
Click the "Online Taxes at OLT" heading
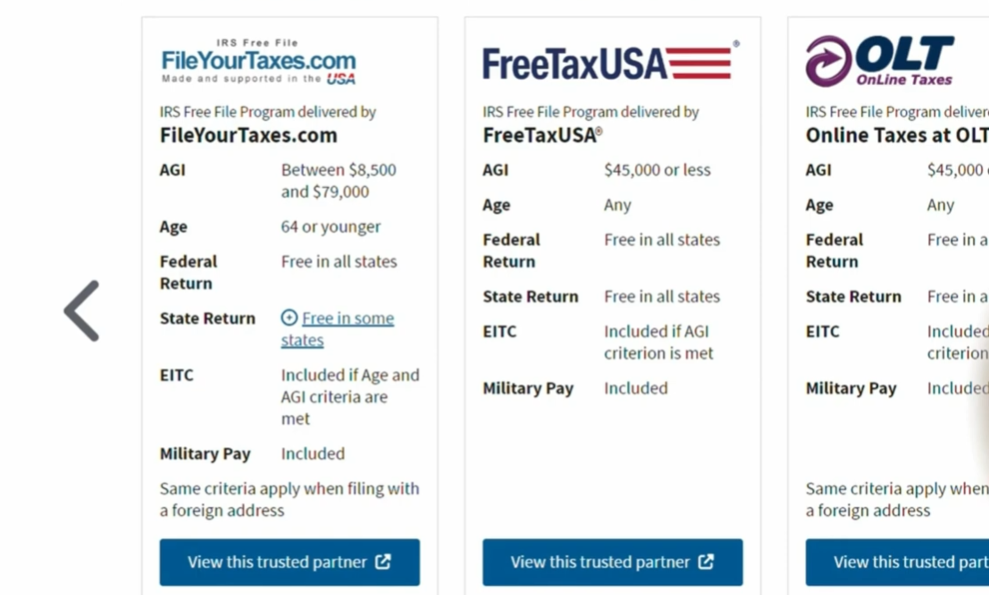(896, 135)
